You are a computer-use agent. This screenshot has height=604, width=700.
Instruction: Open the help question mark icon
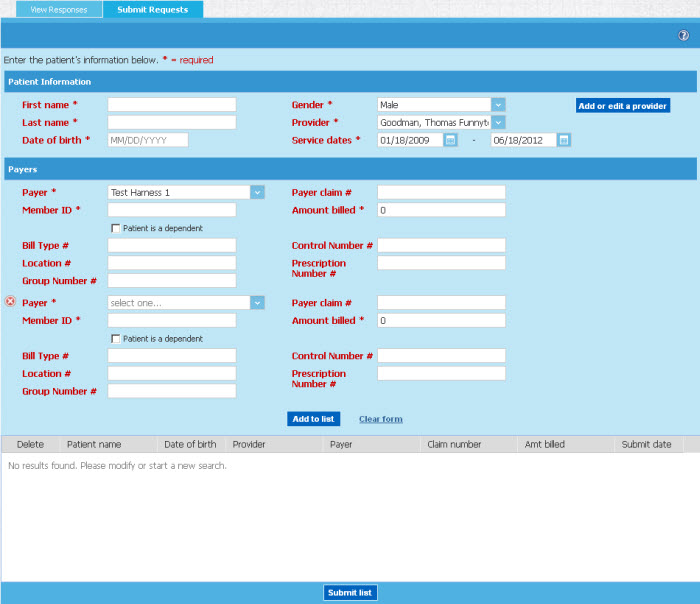tap(683, 35)
